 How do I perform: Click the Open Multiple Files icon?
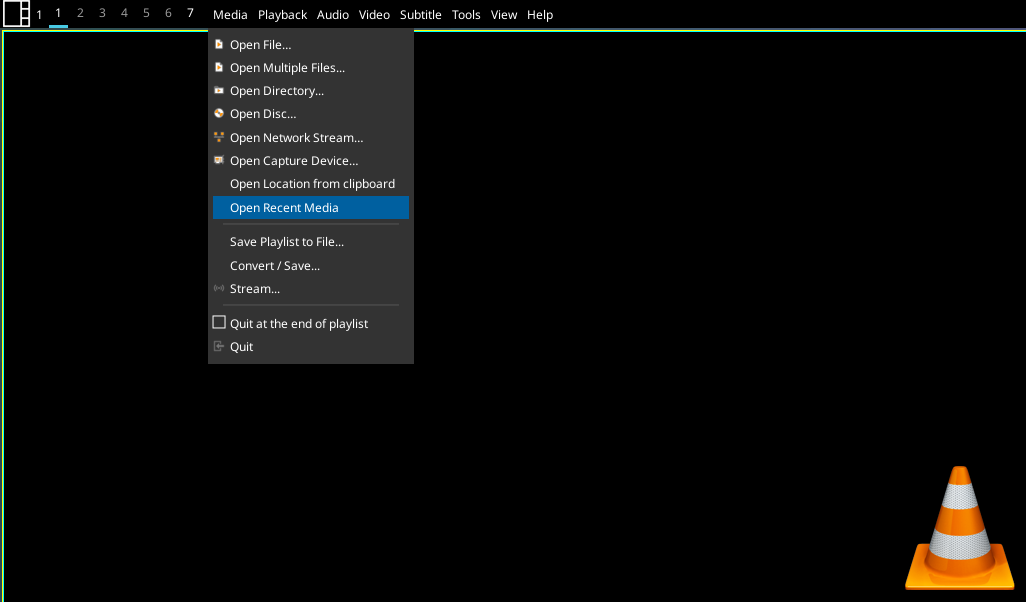pyautogui.click(x=219, y=67)
